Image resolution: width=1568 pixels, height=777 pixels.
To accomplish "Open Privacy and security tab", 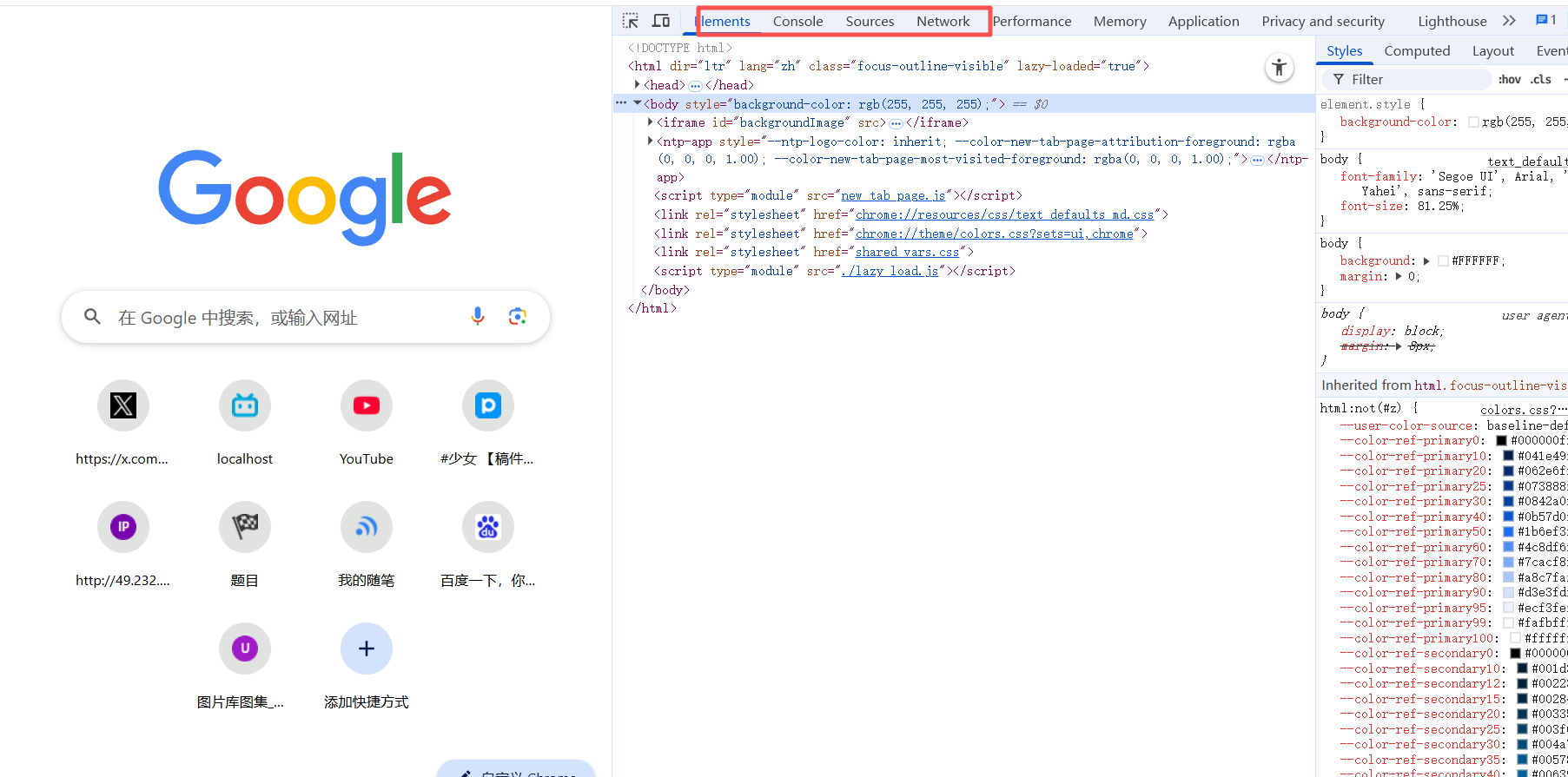I will pos(1323,21).
